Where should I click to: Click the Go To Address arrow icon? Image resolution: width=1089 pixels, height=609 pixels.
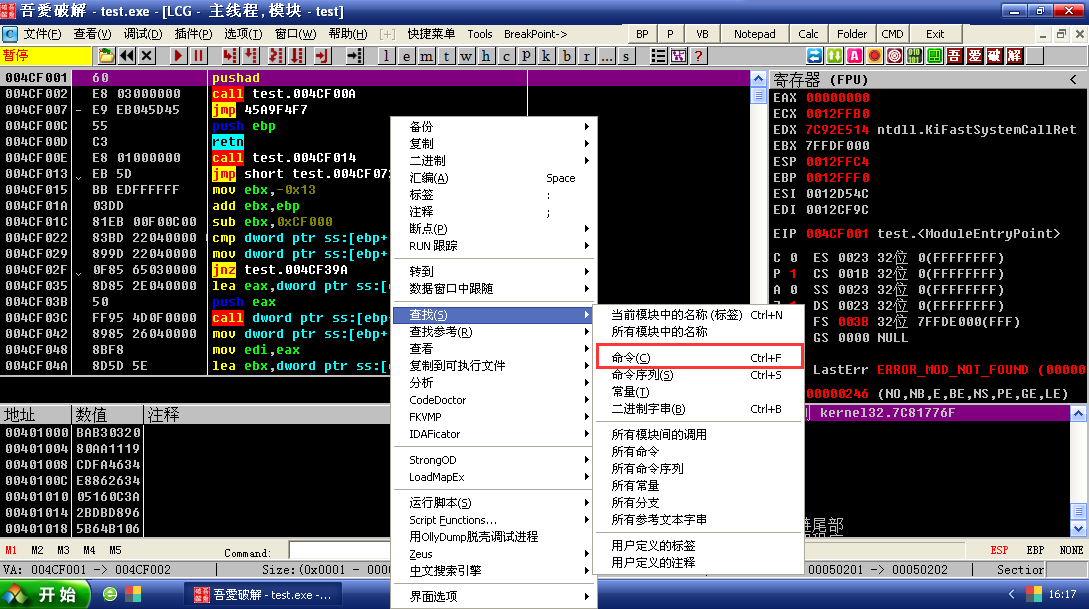pyautogui.click(x=354, y=56)
